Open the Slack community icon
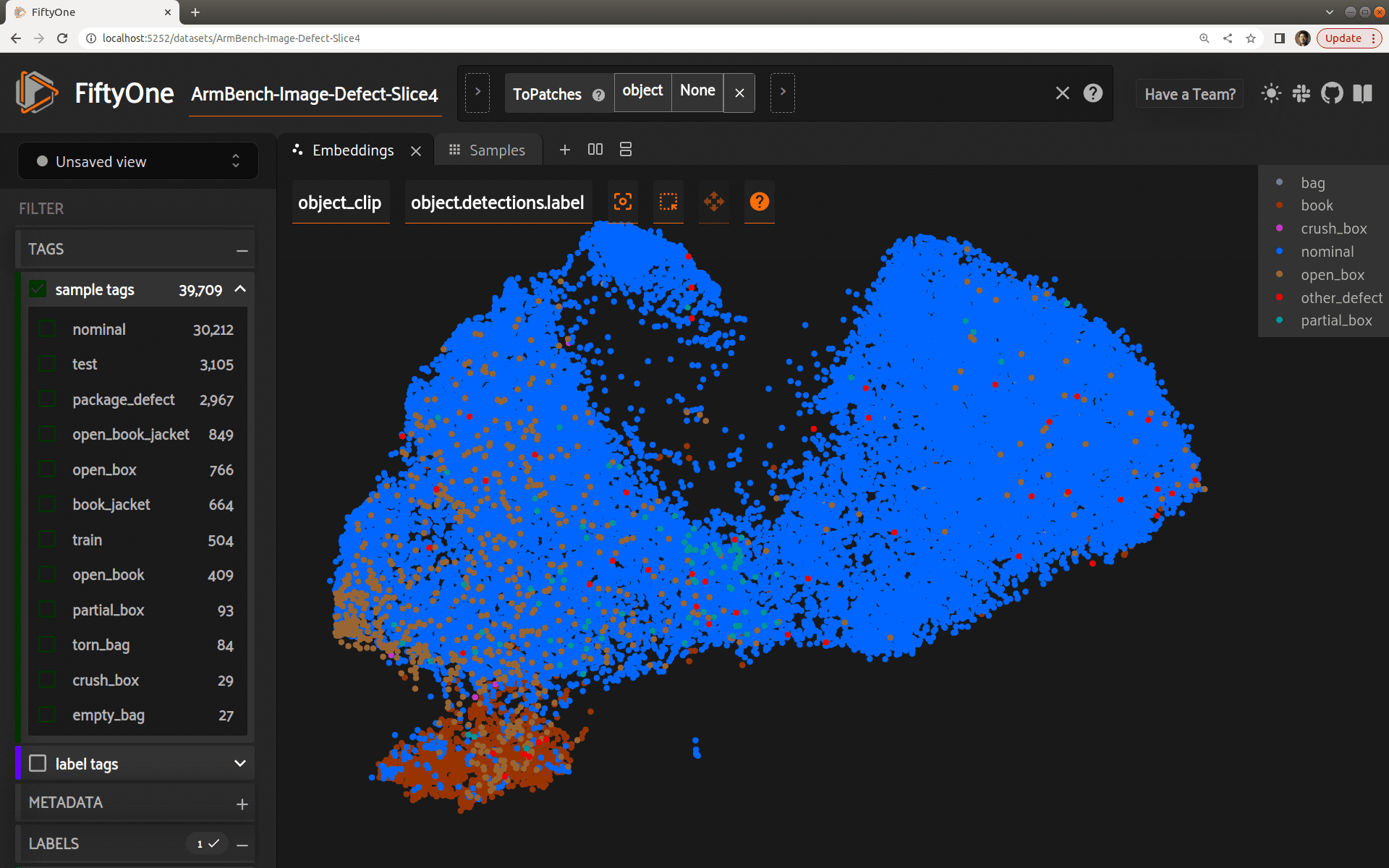Image resolution: width=1389 pixels, height=868 pixels. coord(1301,93)
